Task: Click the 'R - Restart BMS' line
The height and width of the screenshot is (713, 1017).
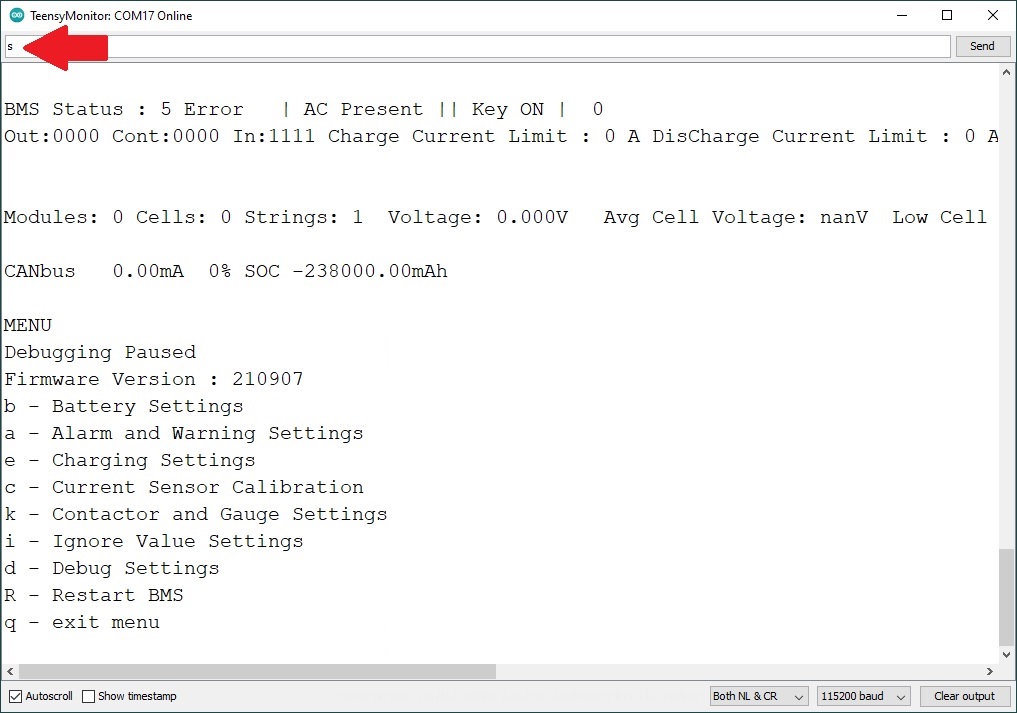Action: 93,596
